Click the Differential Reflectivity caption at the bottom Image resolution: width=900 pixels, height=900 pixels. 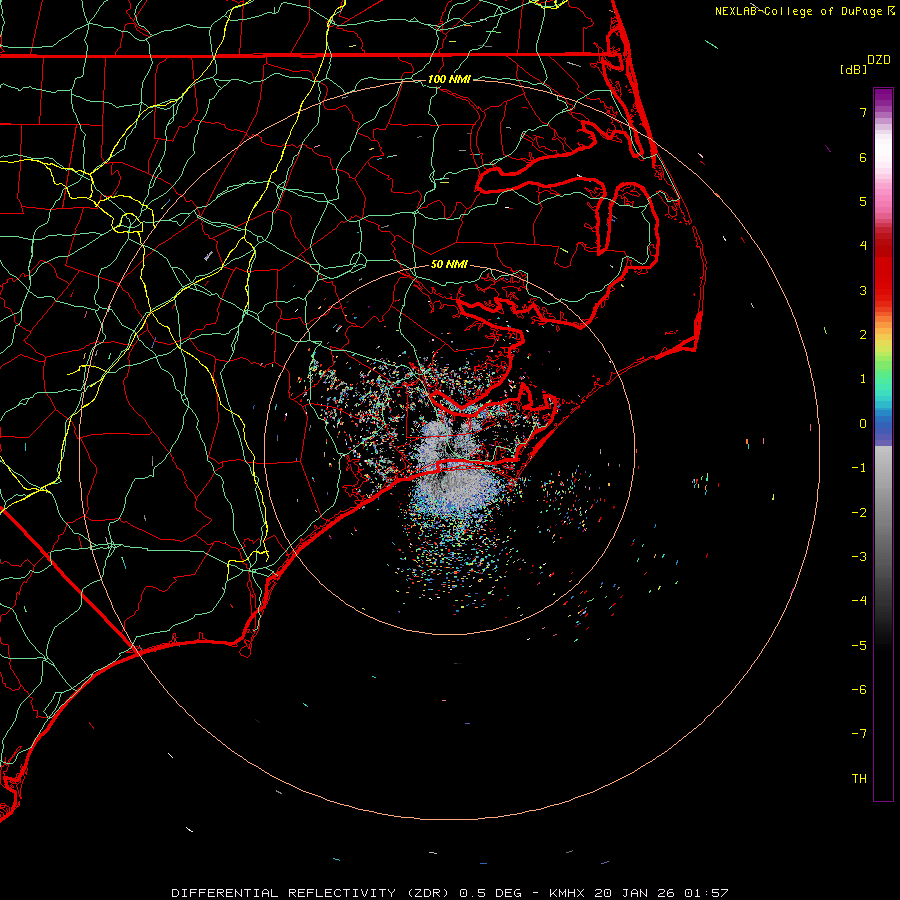click(x=449, y=891)
